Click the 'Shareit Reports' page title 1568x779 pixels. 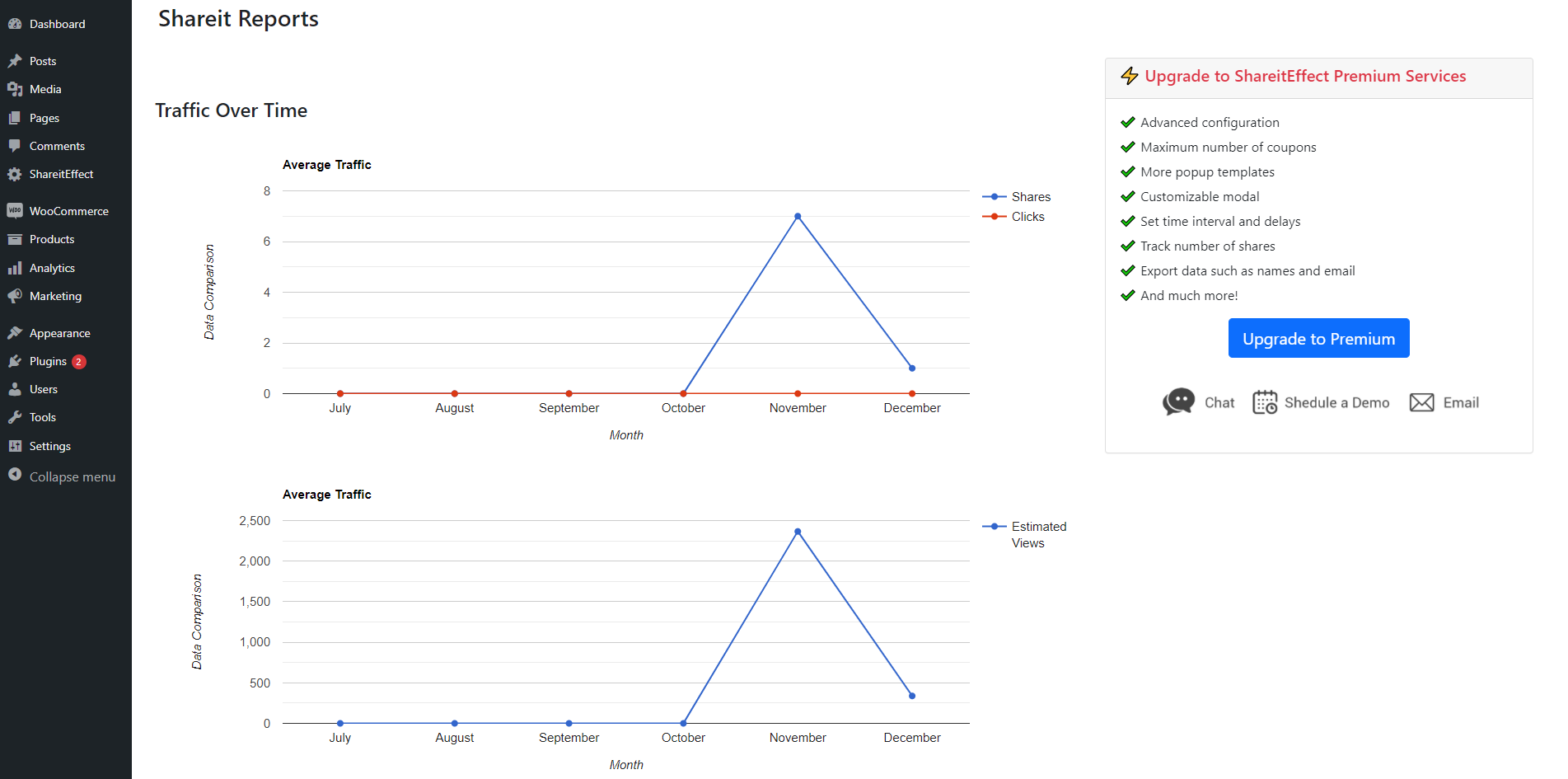(238, 19)
